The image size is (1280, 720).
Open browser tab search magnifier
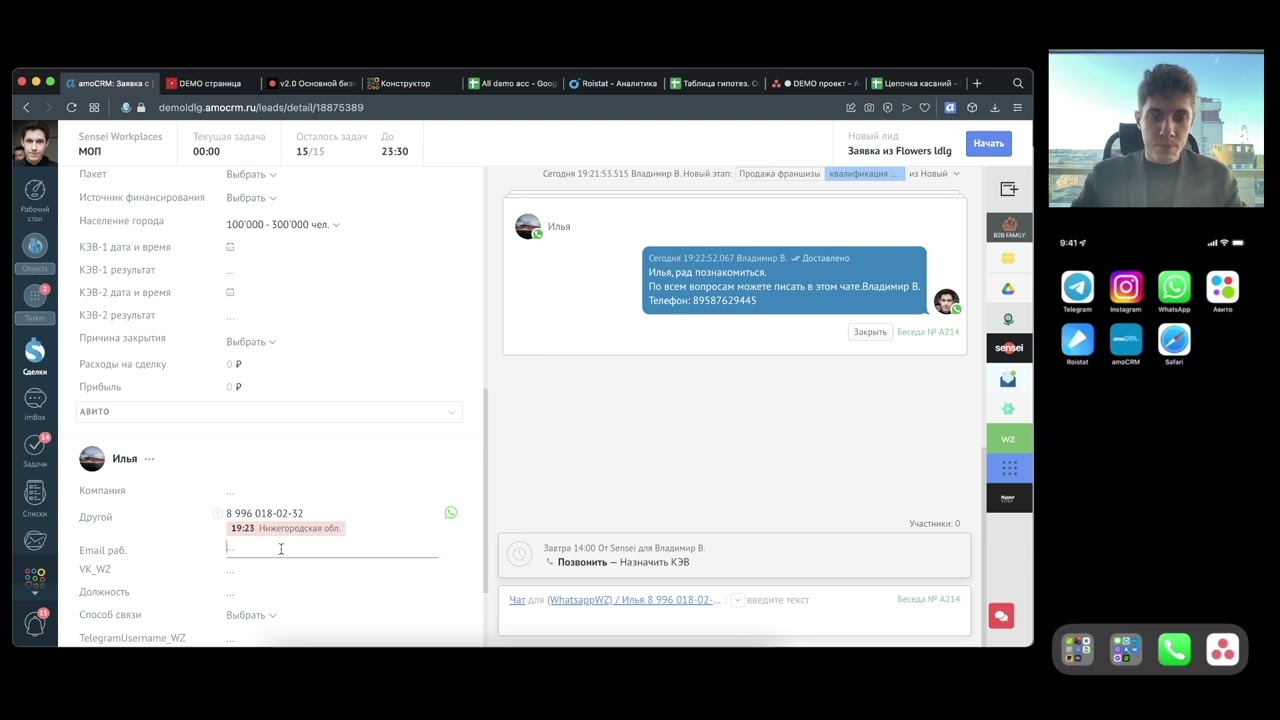[1018, 83]
